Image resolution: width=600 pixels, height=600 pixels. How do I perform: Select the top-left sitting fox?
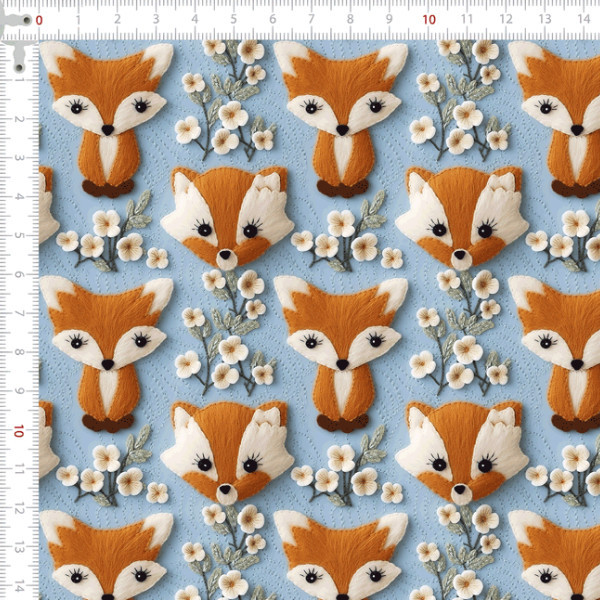pos(106,119)
